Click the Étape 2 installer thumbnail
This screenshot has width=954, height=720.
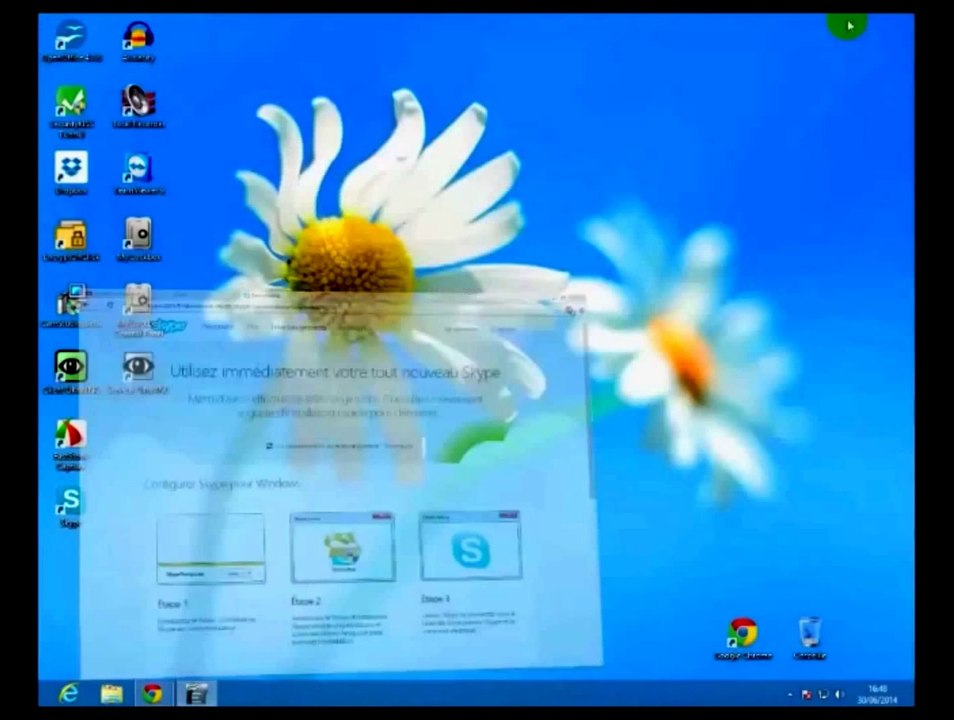click(x=343, y=547)
